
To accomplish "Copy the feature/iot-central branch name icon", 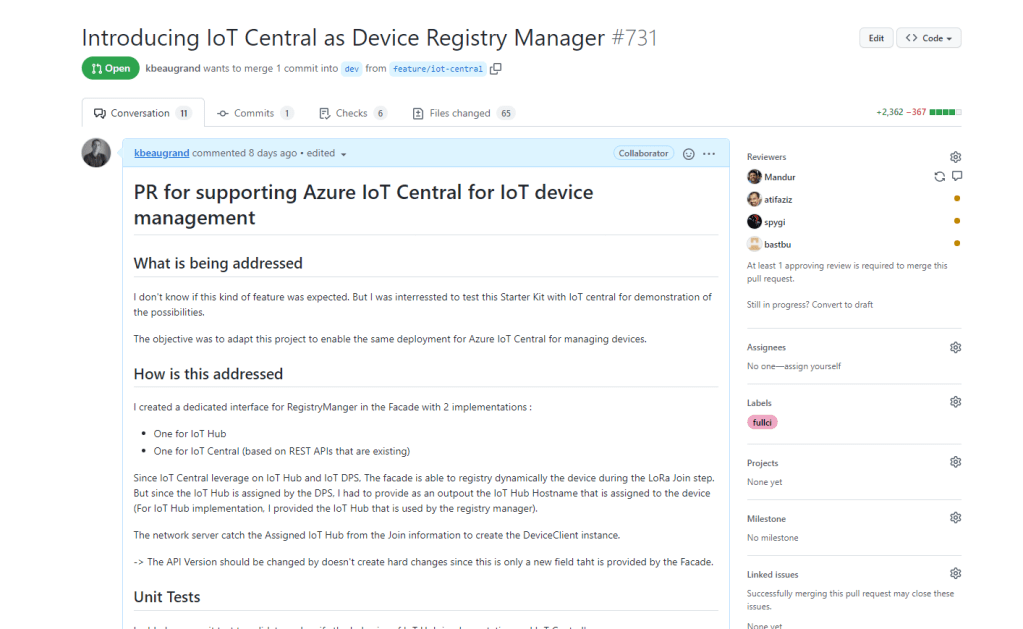I will pos(496,69).
